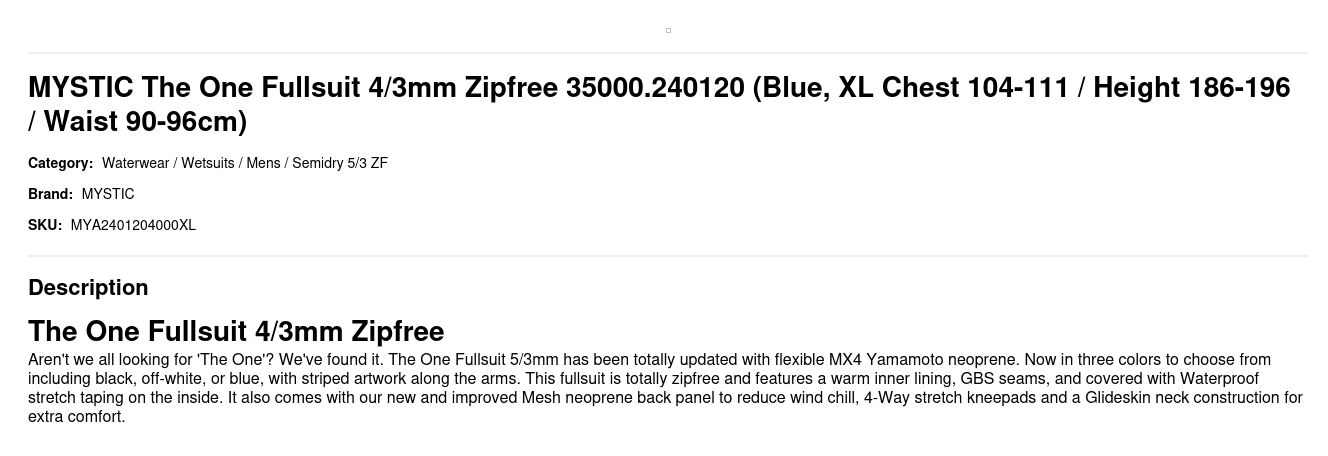Click the MYSTIC The One Fullsuit product title
1328x456 pixels.
pyautogui.click(x=659, y=104)
